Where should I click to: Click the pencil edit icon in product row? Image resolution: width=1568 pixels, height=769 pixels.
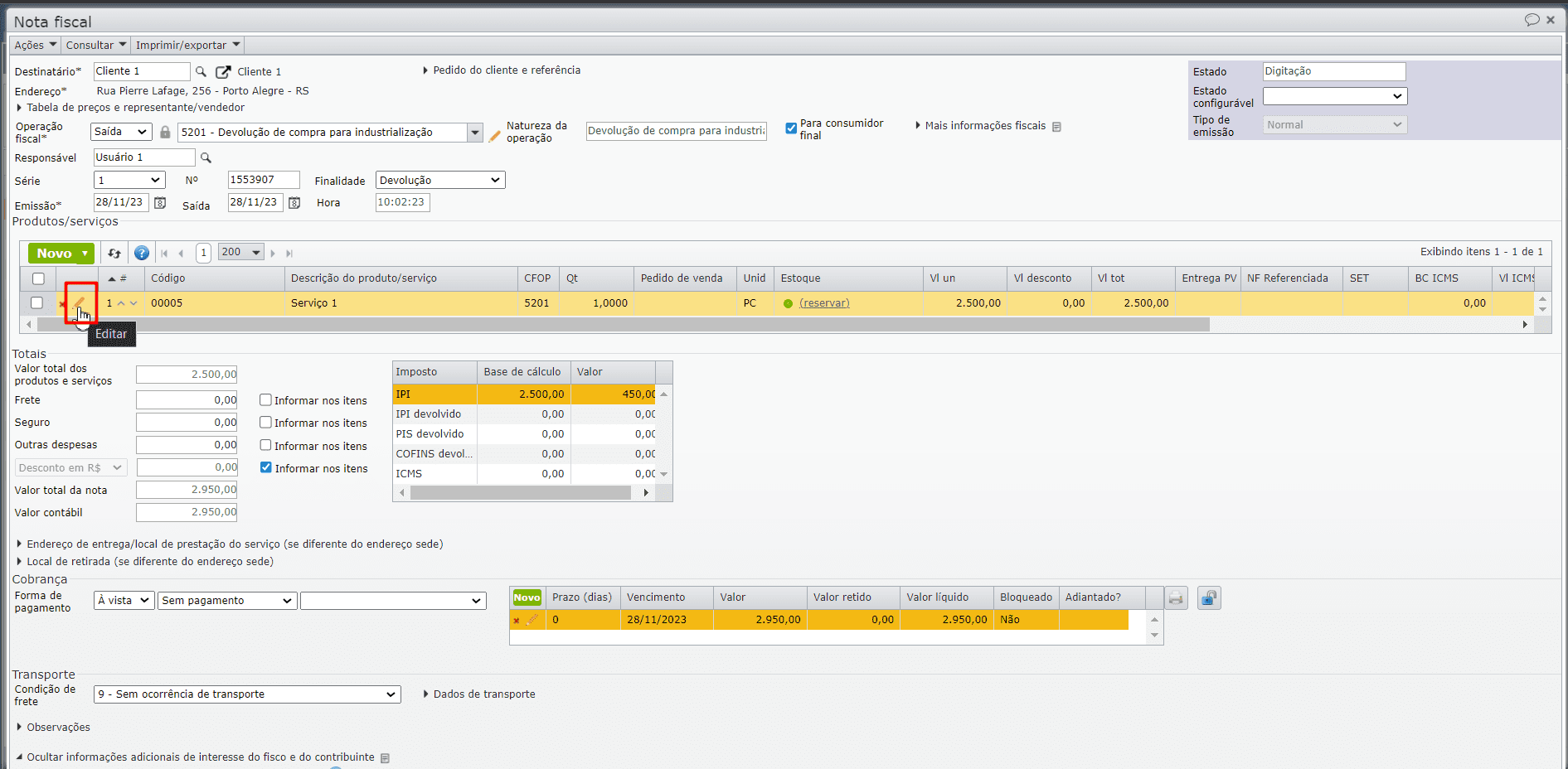(x=80, y=303)
